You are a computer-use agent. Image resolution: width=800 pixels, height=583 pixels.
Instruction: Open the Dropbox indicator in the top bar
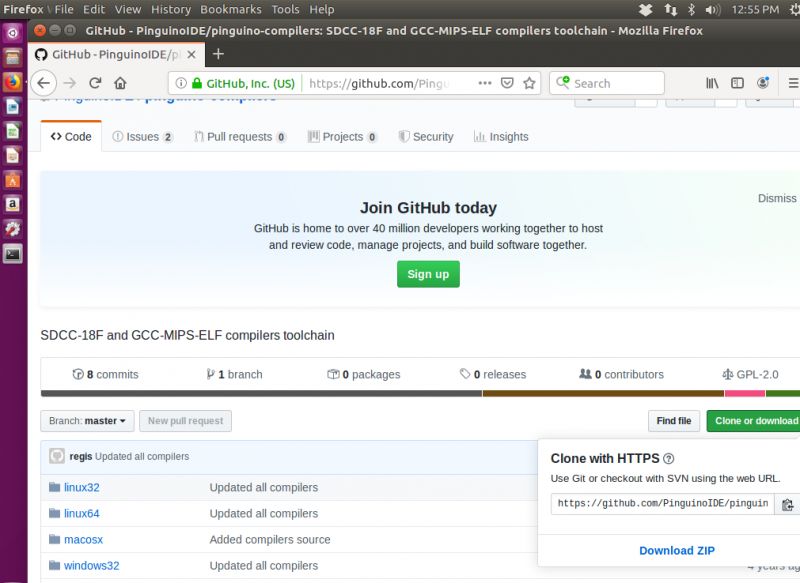pyautogui.click(x=646, y=9)
